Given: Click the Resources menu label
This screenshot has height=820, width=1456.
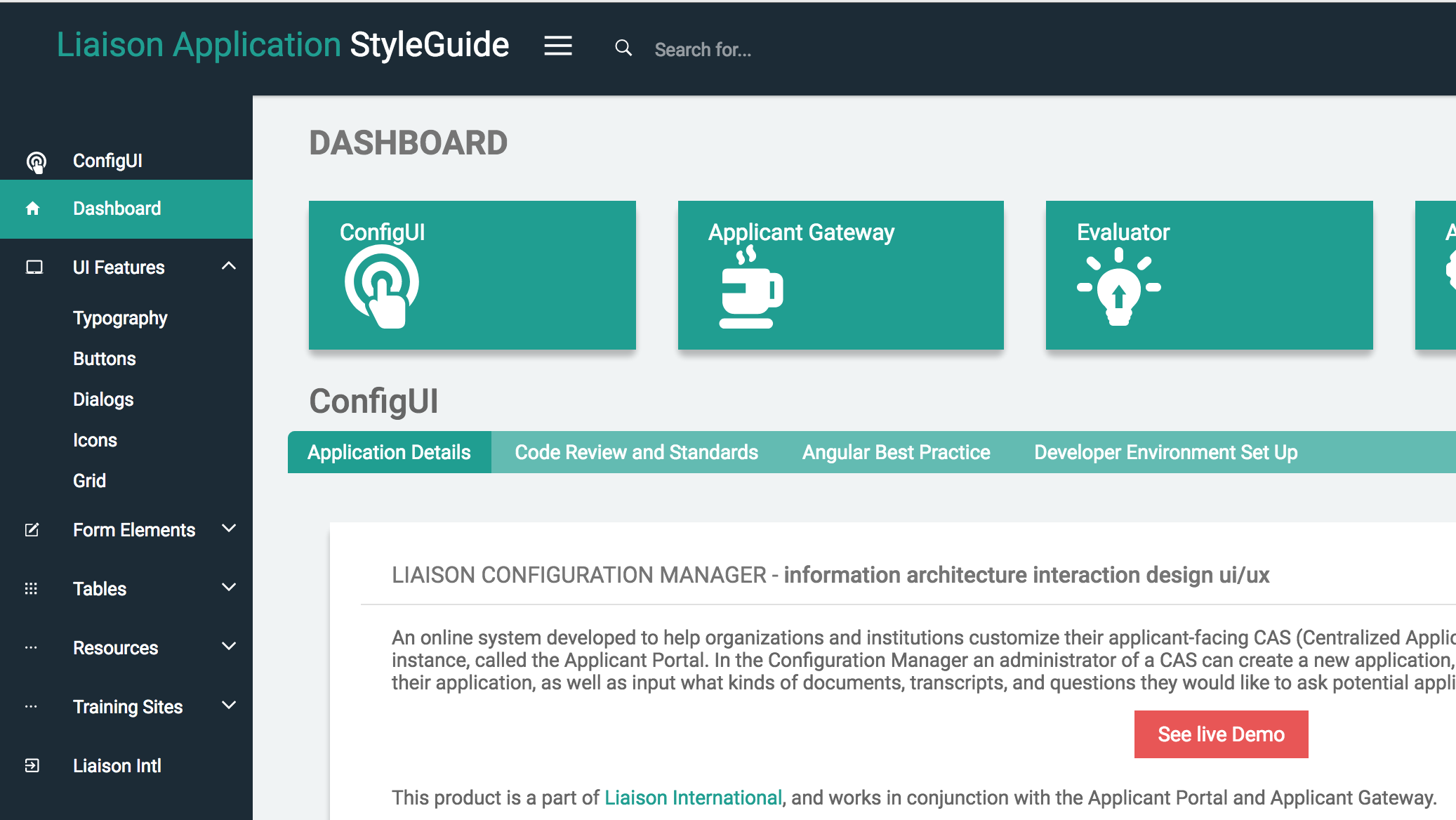Looking at the screenshot, I should 116,648.
